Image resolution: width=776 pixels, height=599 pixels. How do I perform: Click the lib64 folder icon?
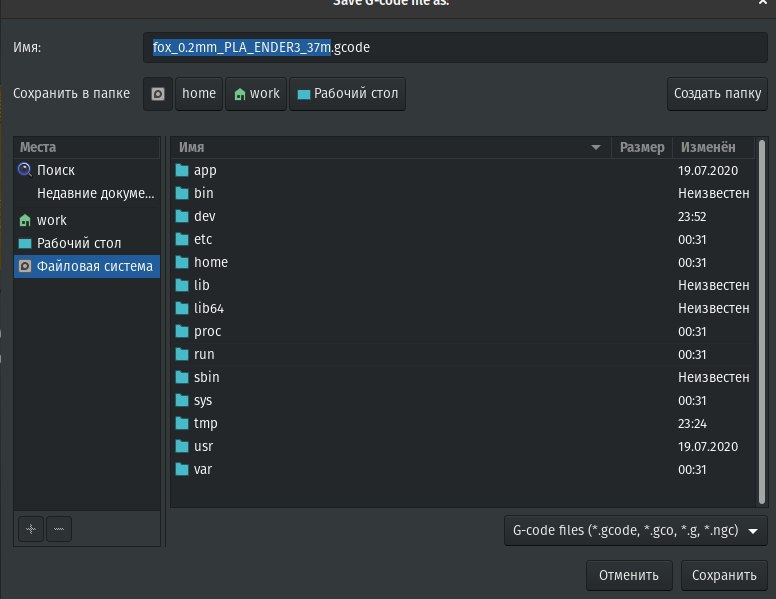pyautogui.click(x=182, y=308)
